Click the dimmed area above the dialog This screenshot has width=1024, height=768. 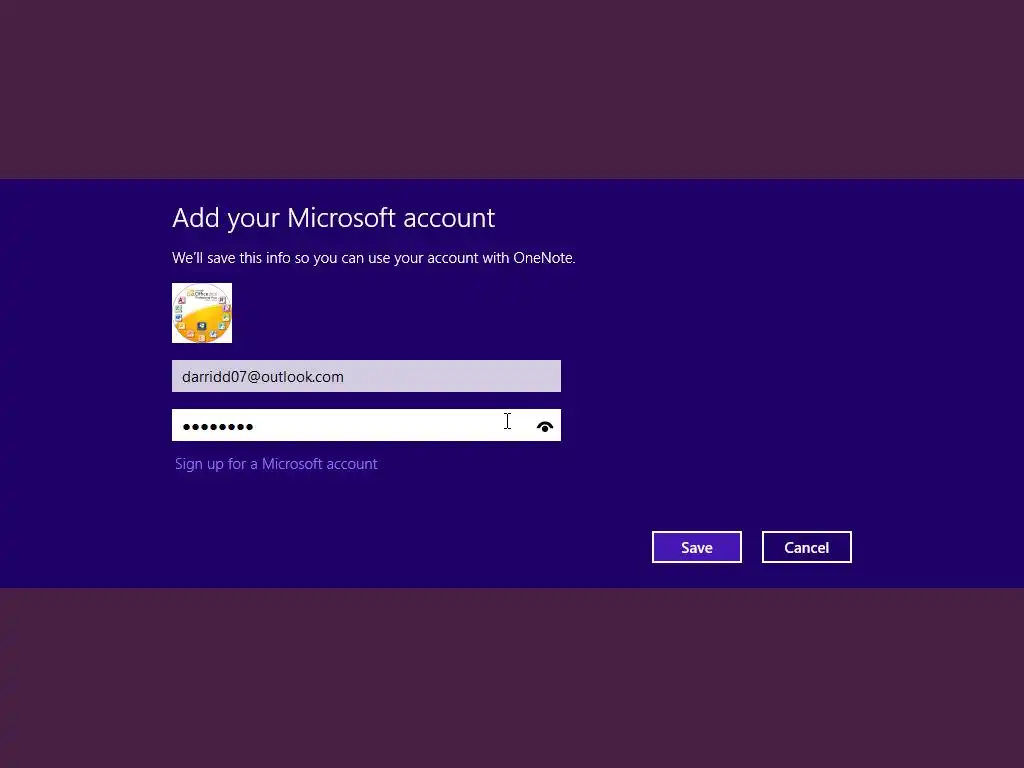pyautogui.click(x=512, y=89)
